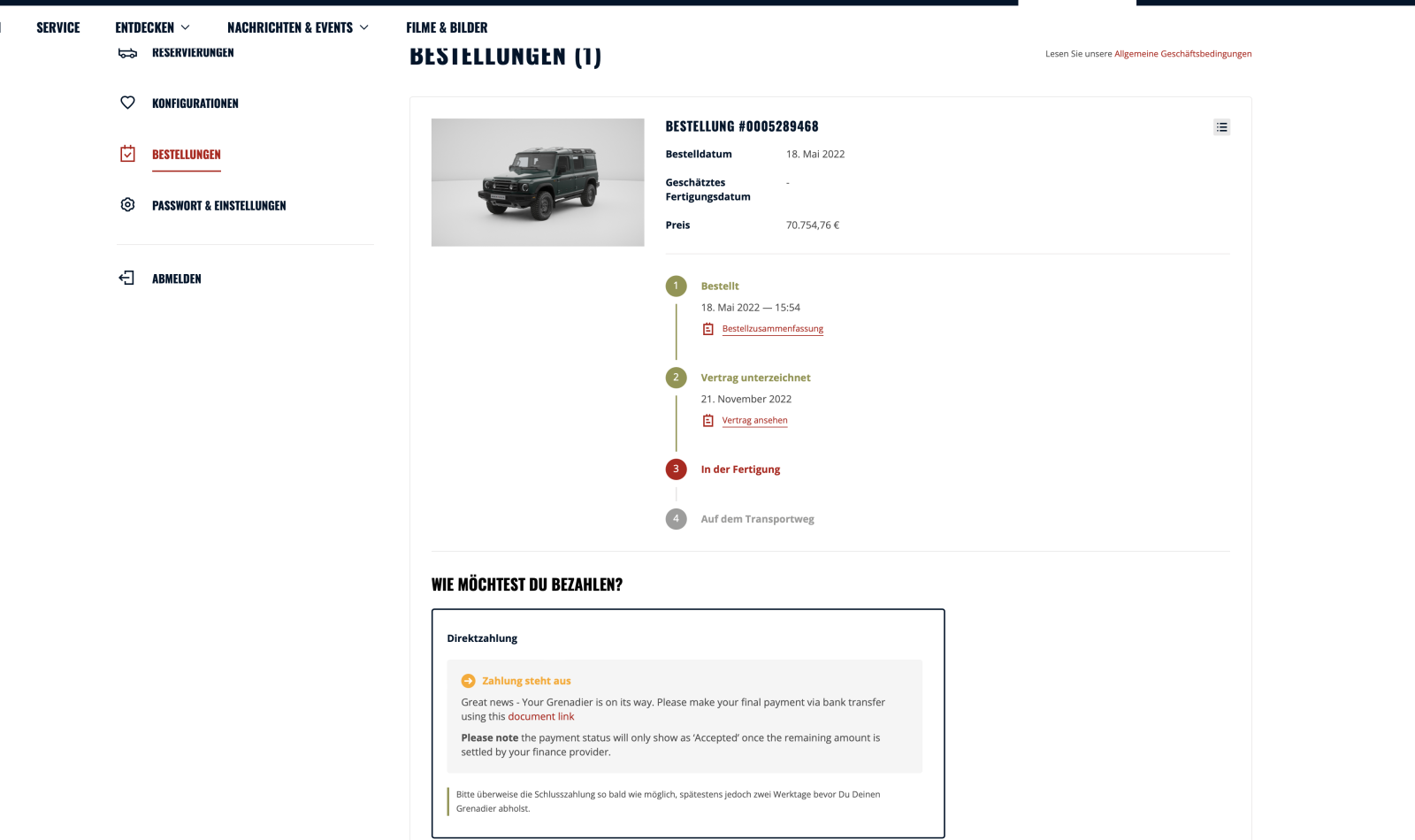This screenshot has height=840, width=1415.
Task: Click the logout arrow icon beside Abmelden
Action: tap(126, 278)
